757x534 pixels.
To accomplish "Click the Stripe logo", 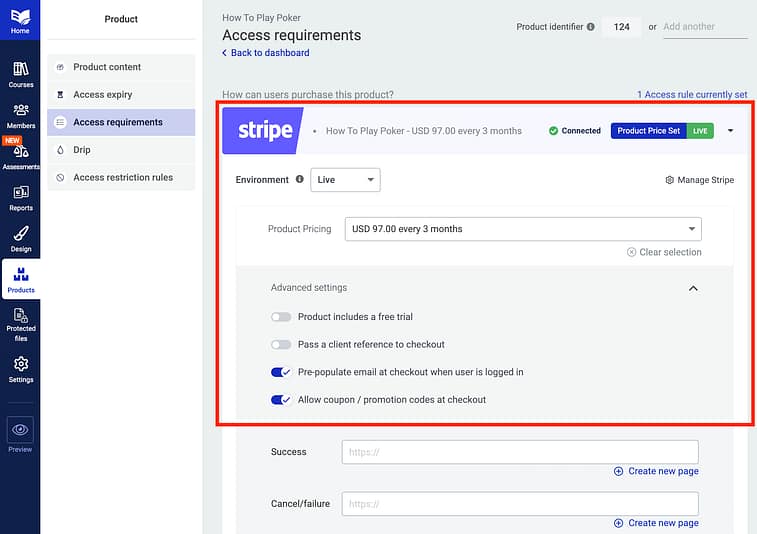I will click(263, 131).
